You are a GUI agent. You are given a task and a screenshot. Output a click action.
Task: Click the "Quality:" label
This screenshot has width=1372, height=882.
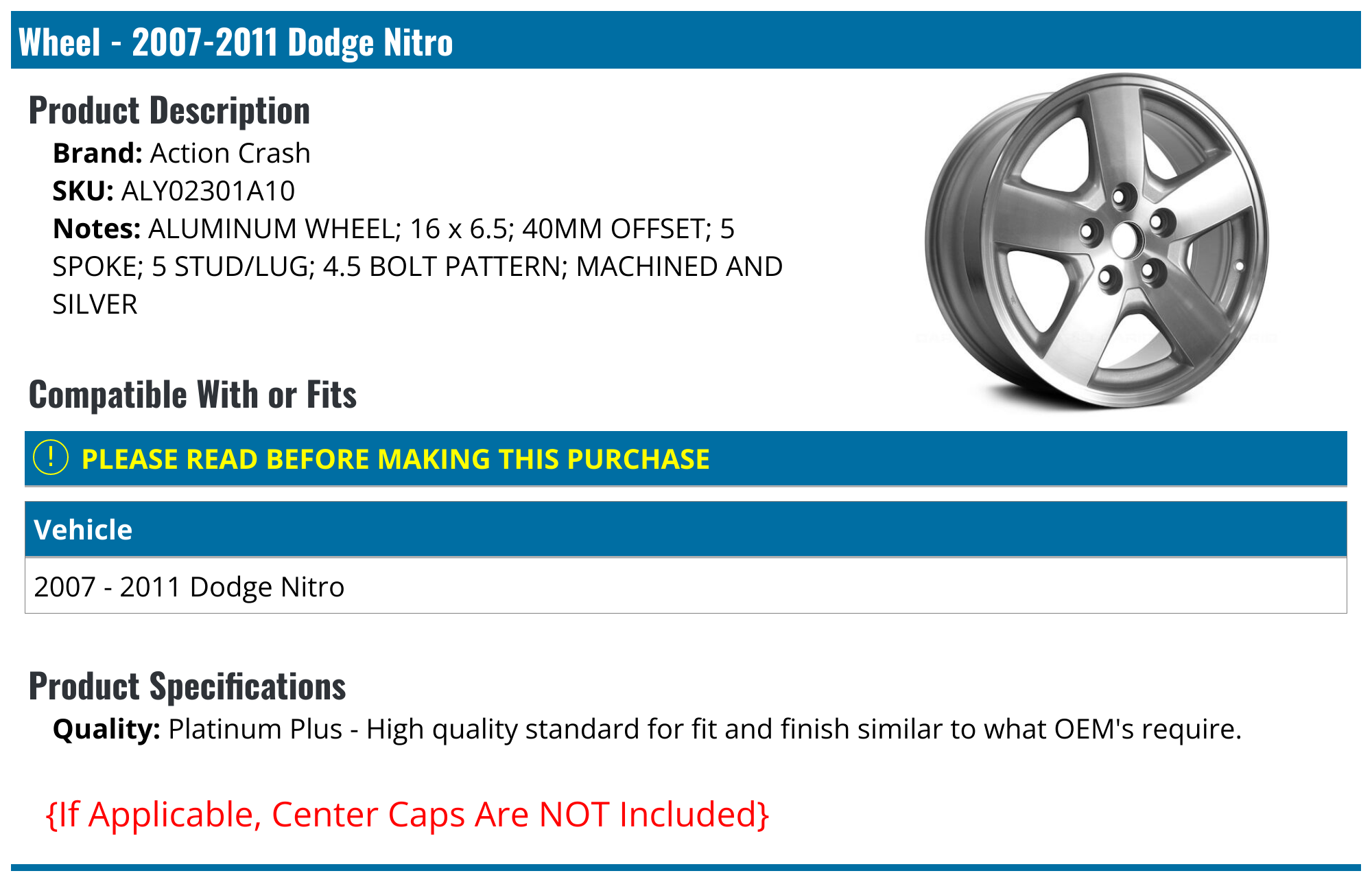coord(106,729)
